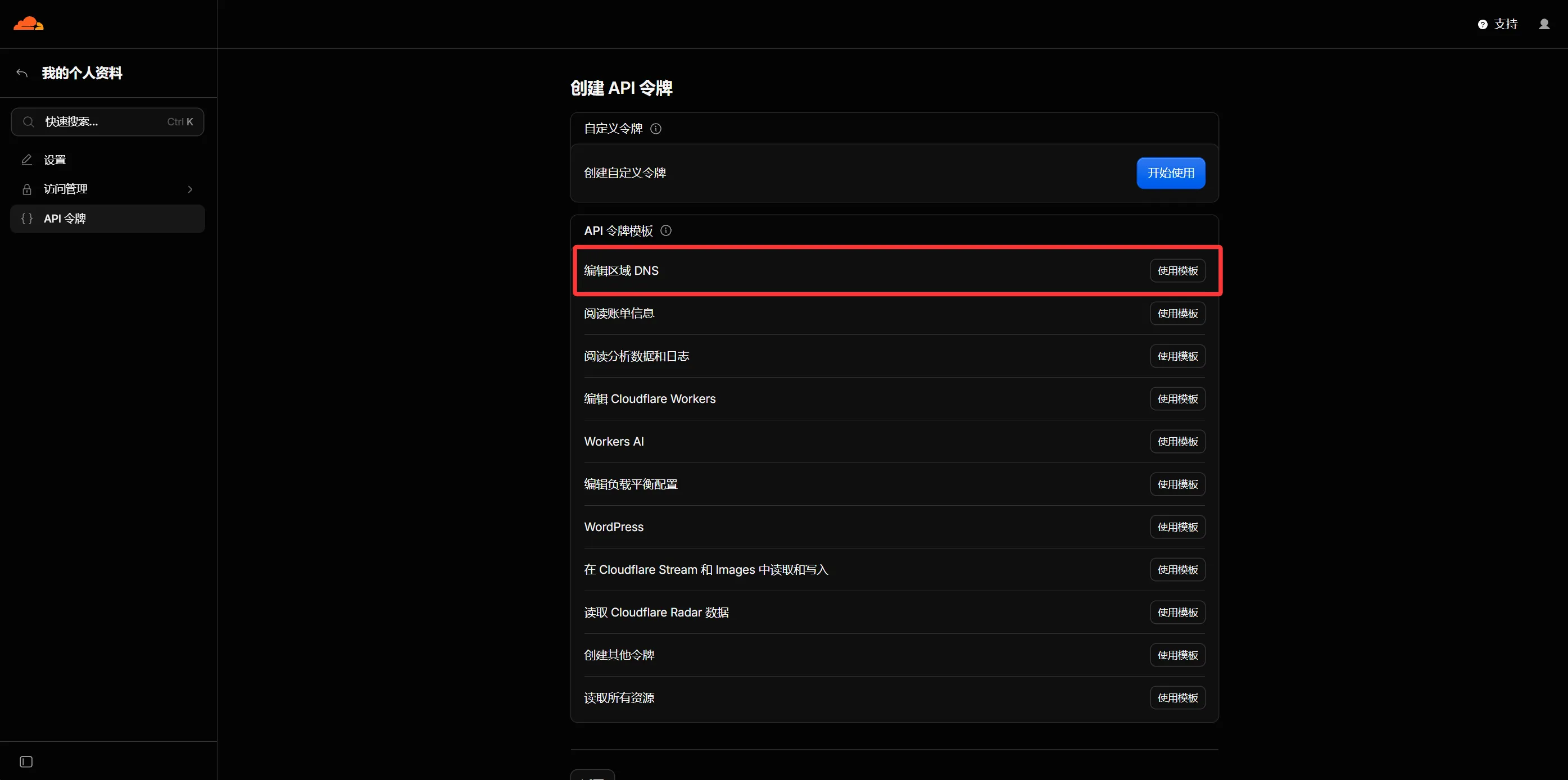Use template for WordPress
This screenshot has width=1568, height=780.
click(1177, 527)
